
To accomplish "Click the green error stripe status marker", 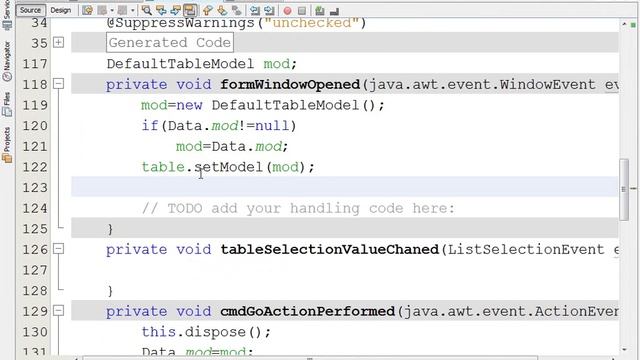I will point(633,25).
